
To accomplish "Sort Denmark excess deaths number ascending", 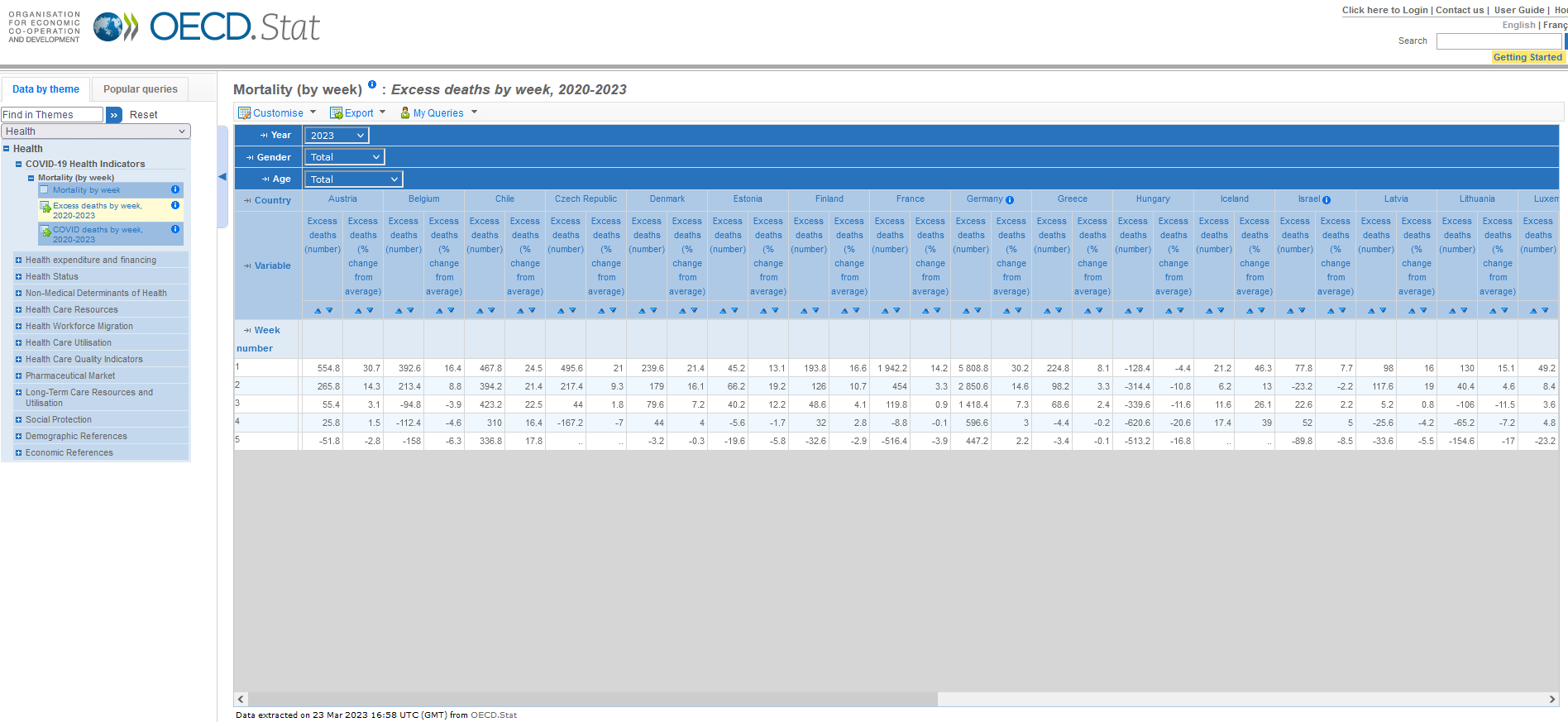I will [x=642, y=311].
